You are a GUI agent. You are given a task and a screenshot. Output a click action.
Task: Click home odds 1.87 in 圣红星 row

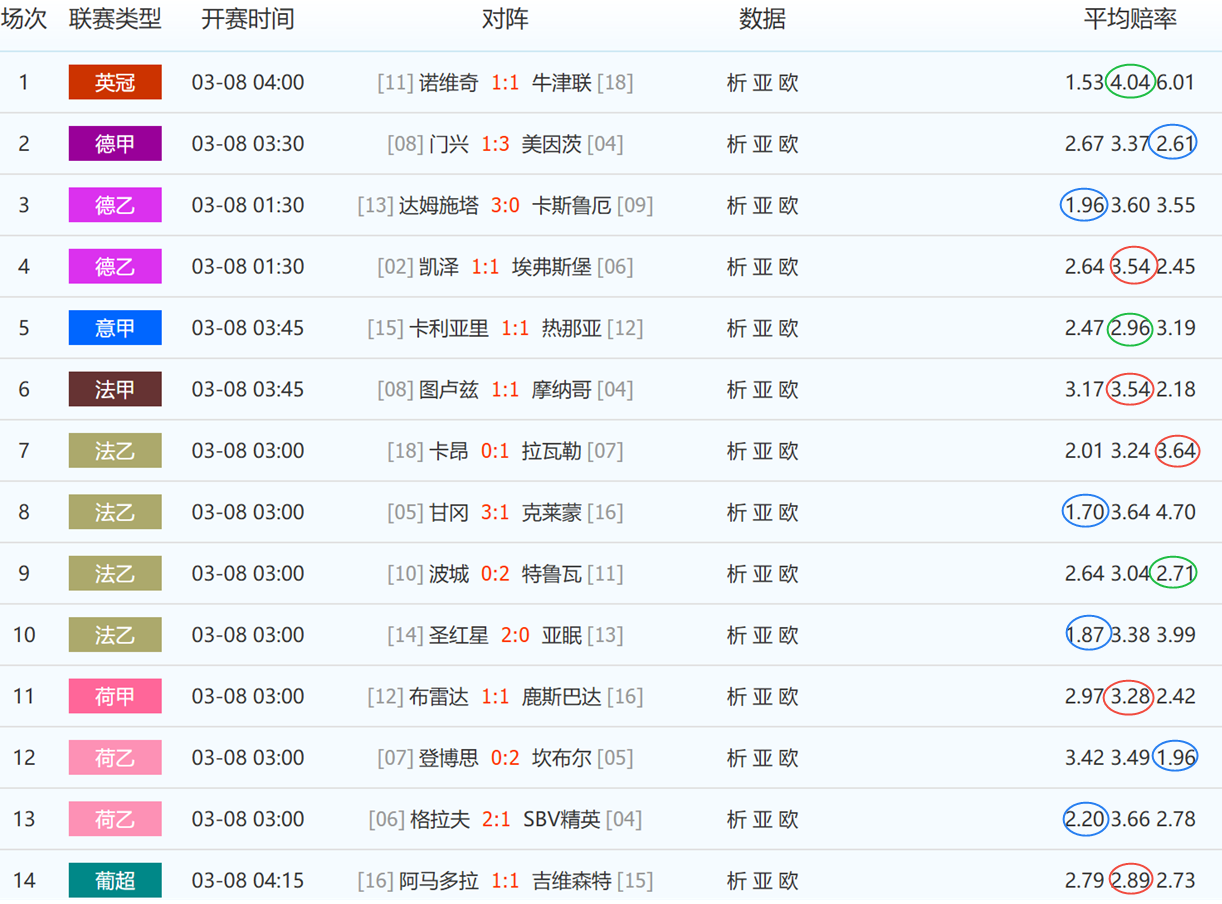tap(1086, 635)
